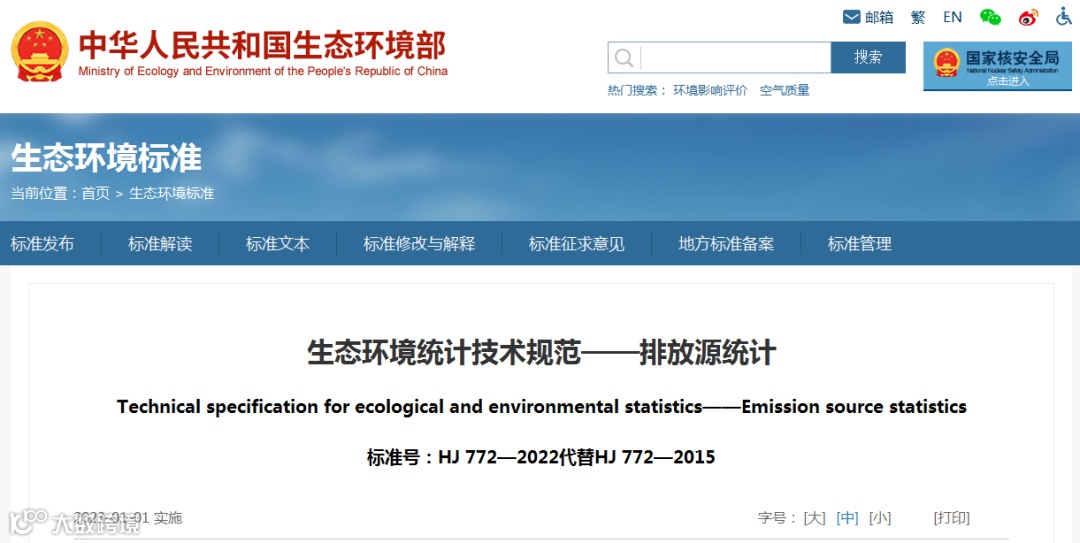Screen dimensions: 1080x543
Task: Set font size to 中
Action: click(x=847, y=518)
